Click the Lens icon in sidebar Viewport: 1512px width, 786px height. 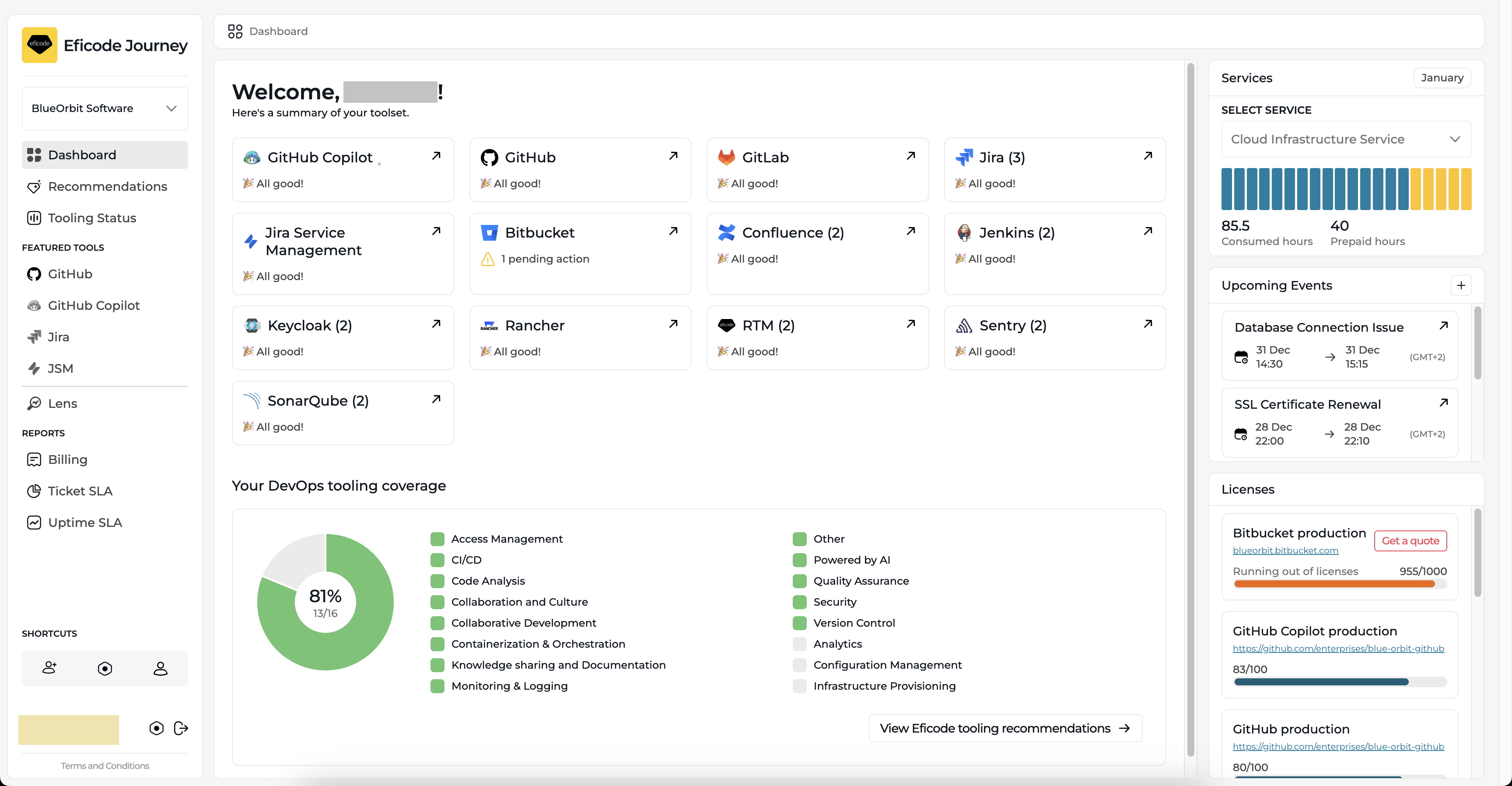pos(34,403)
